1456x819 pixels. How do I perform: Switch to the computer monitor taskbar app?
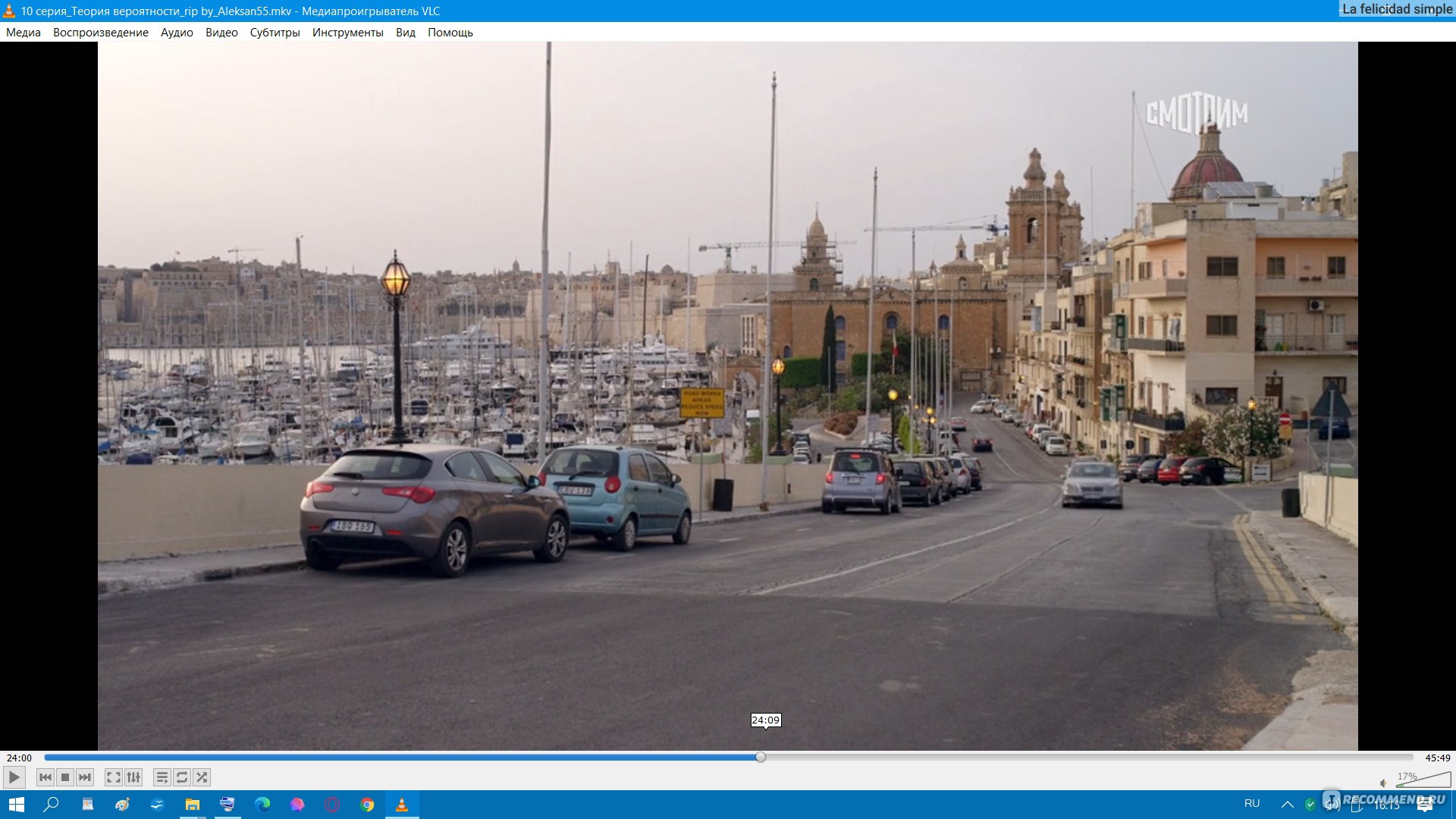[x=227, y=805]
